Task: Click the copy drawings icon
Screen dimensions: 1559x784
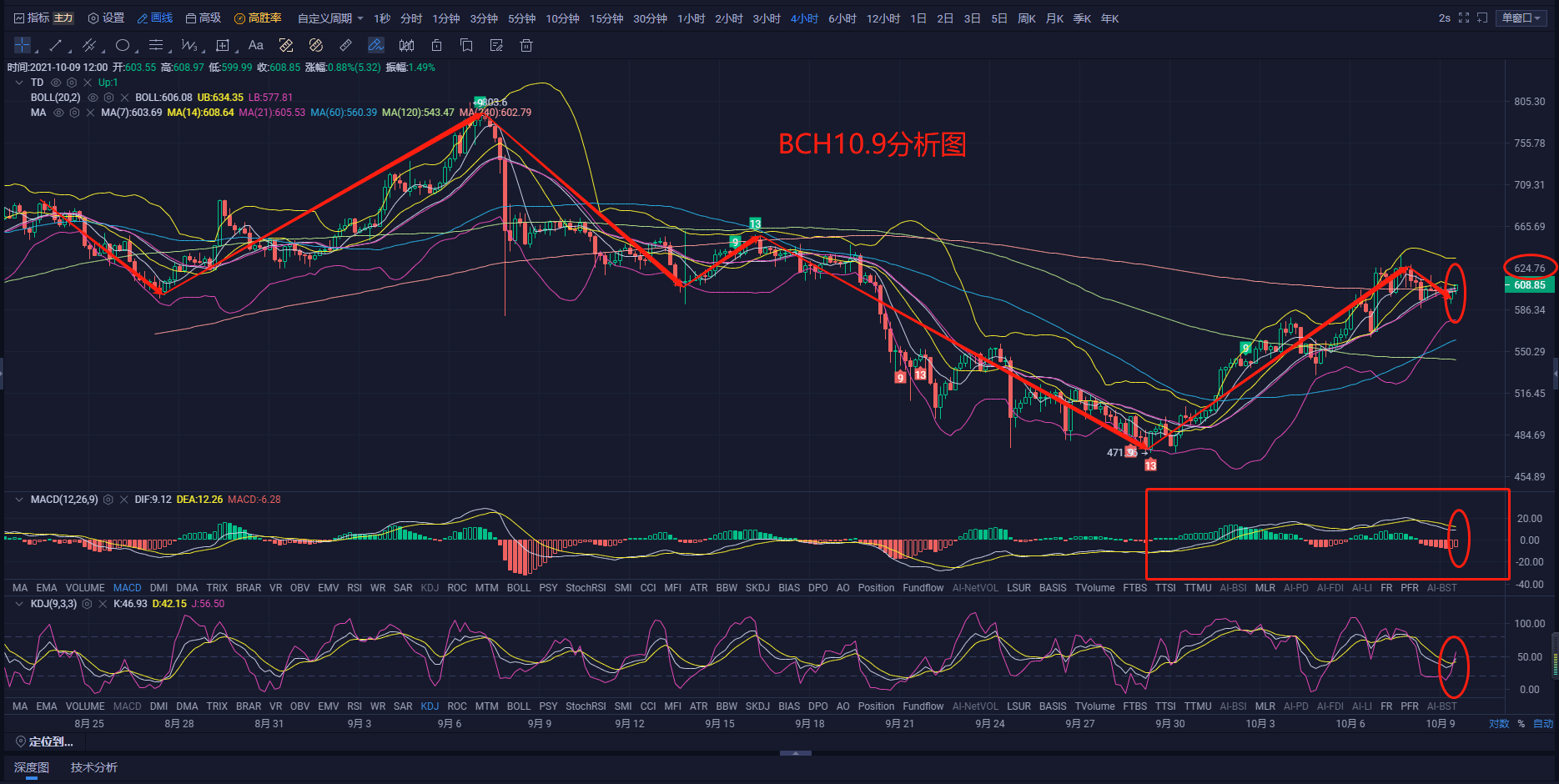Action: pos(466,45)
